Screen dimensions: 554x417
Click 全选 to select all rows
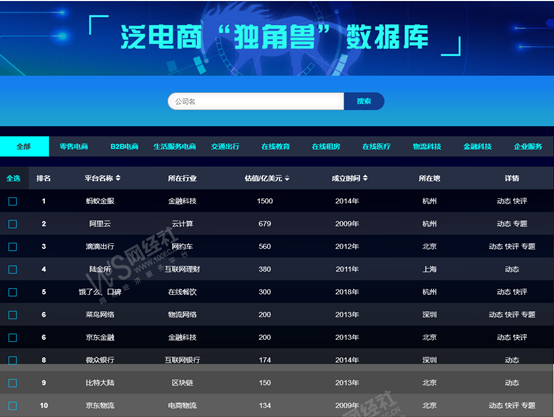[x=13, y=178]
